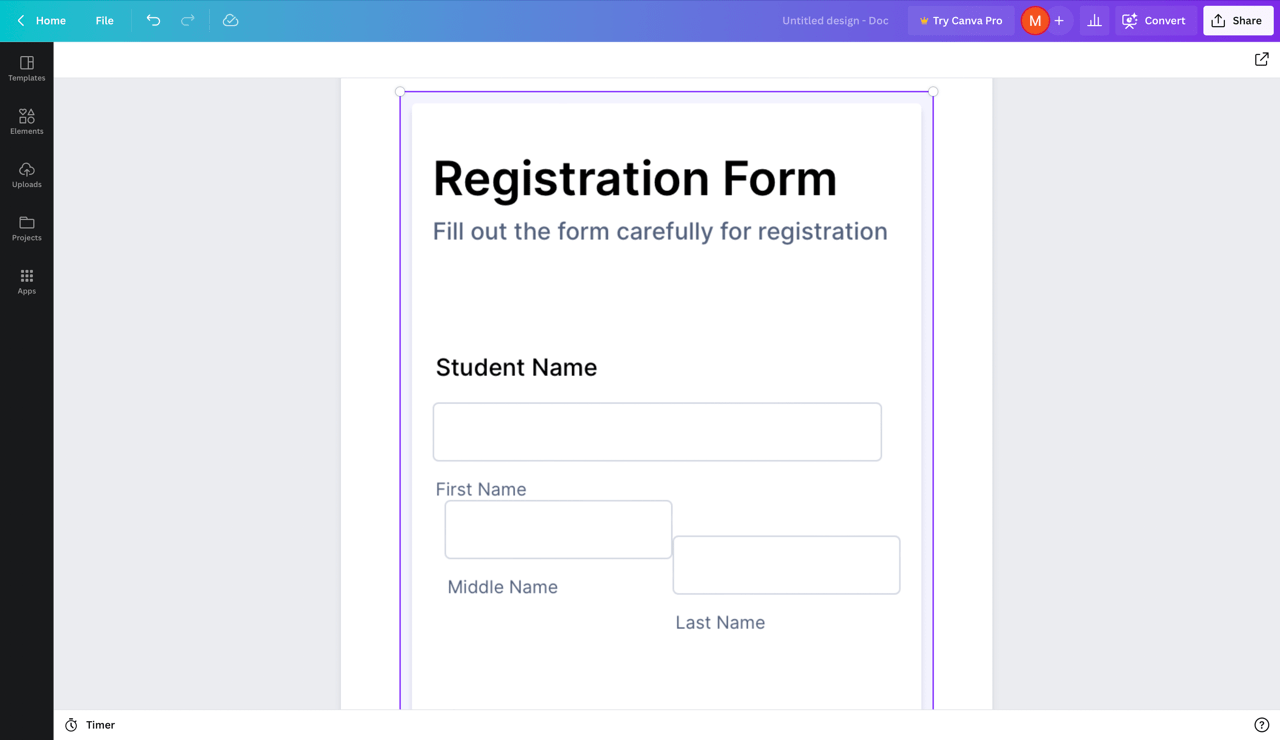Open the Templates panel

pyautogui.click(x=27, y=68)
